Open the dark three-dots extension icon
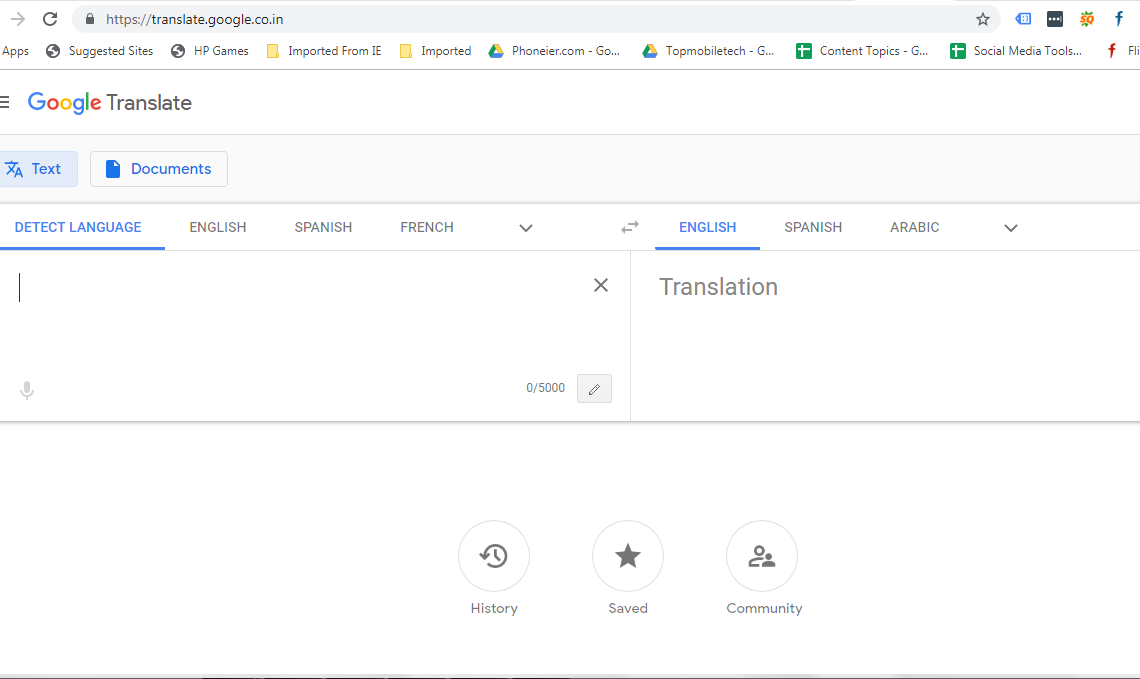This screenshot has height=679, width=1140. coord(1055,19)
